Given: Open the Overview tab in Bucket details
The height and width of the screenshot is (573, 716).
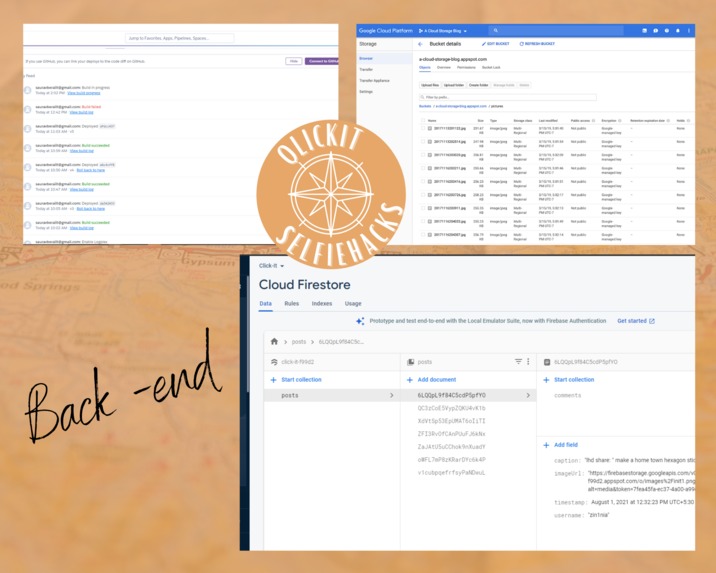Looking at the screenshot, I should 443,68.
